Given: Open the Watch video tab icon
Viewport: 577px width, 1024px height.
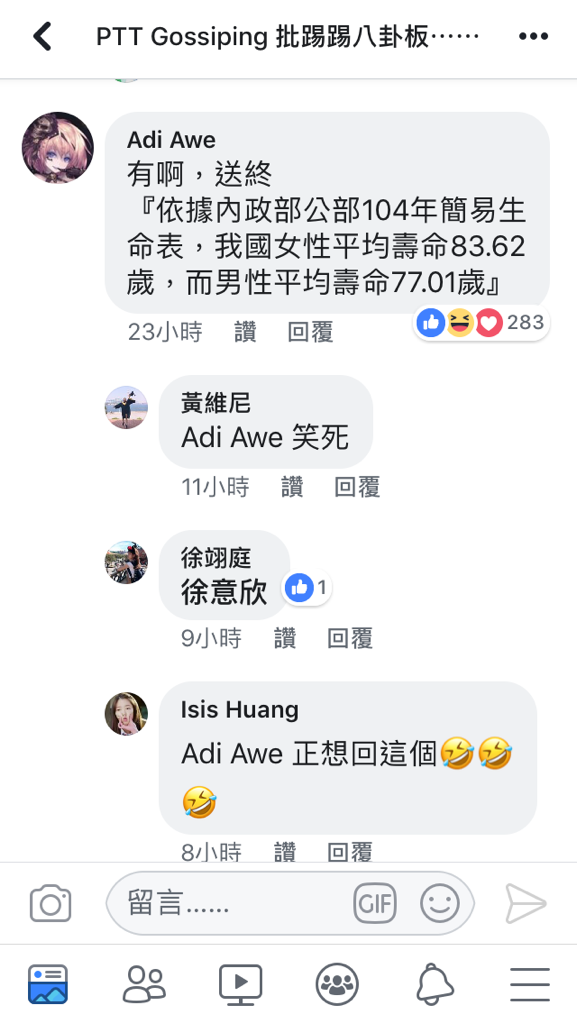Looking at the screenshot, I should (x=240, y=984).
